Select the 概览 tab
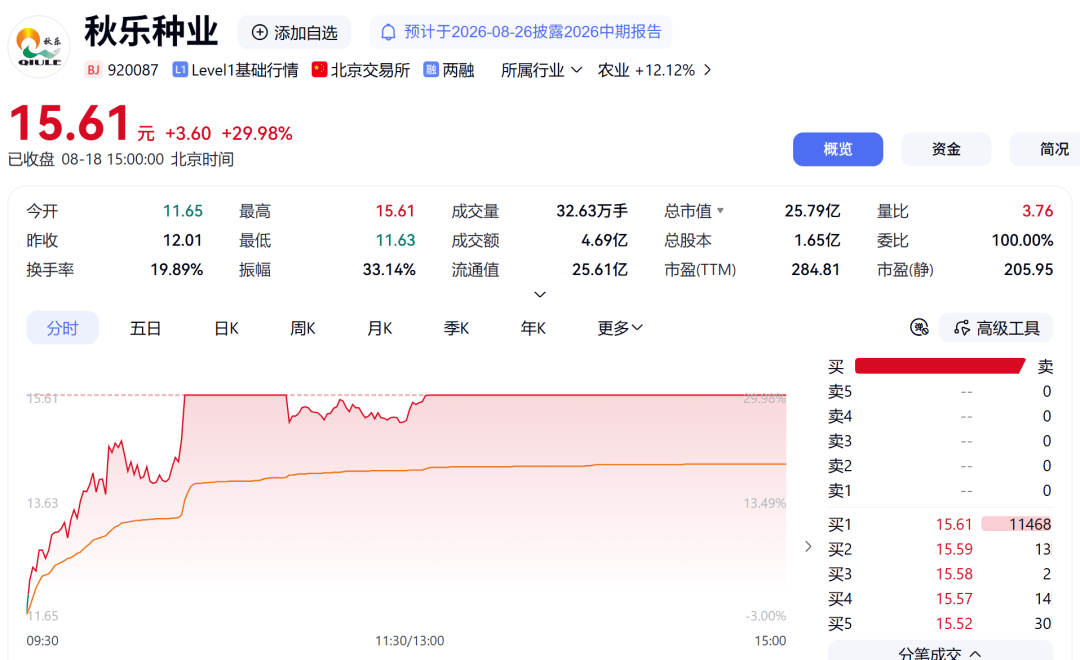This screenshot has width=1080, height=660. click(x=838, y=149)
